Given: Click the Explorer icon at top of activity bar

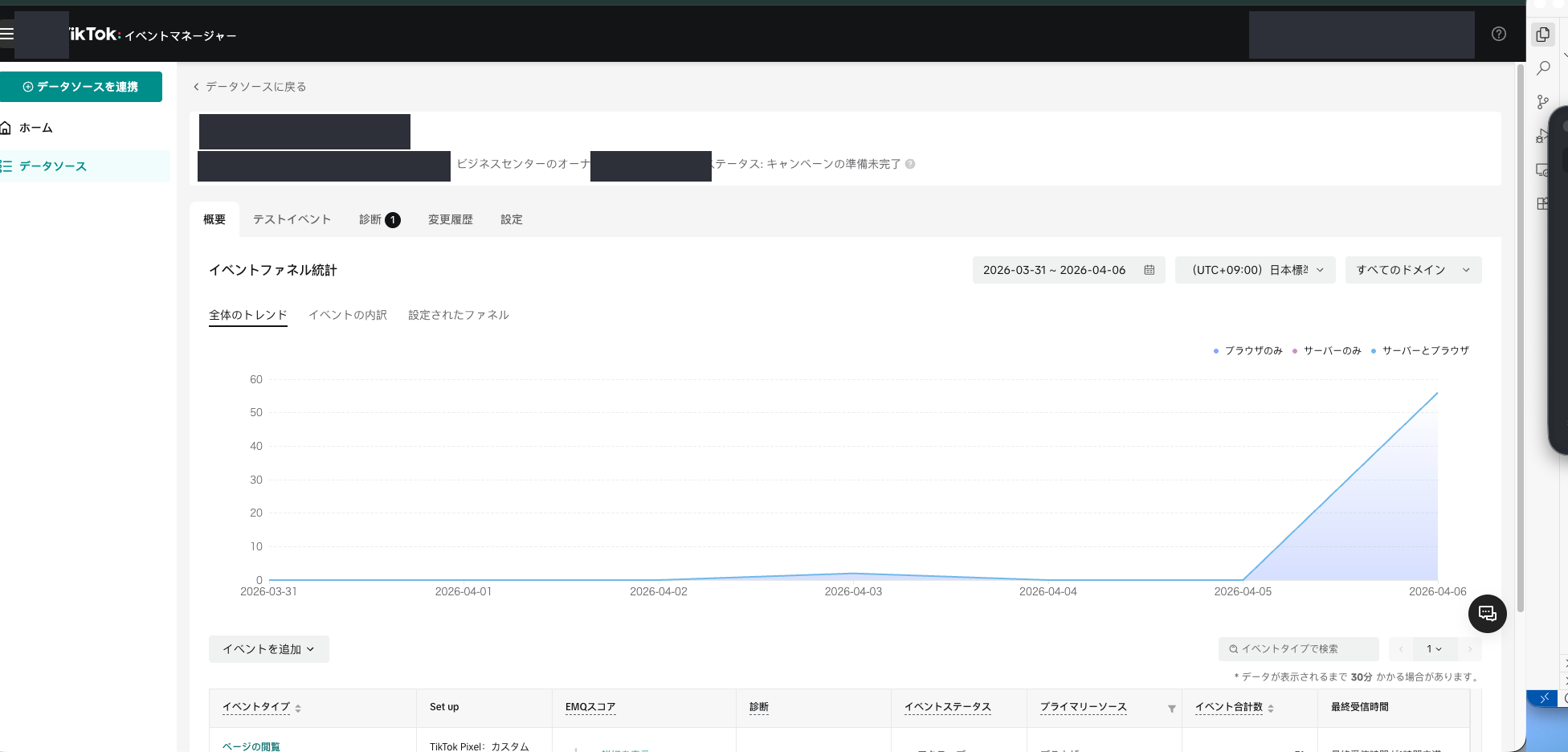Looking at the screenshot, I should click(1542, 34).
